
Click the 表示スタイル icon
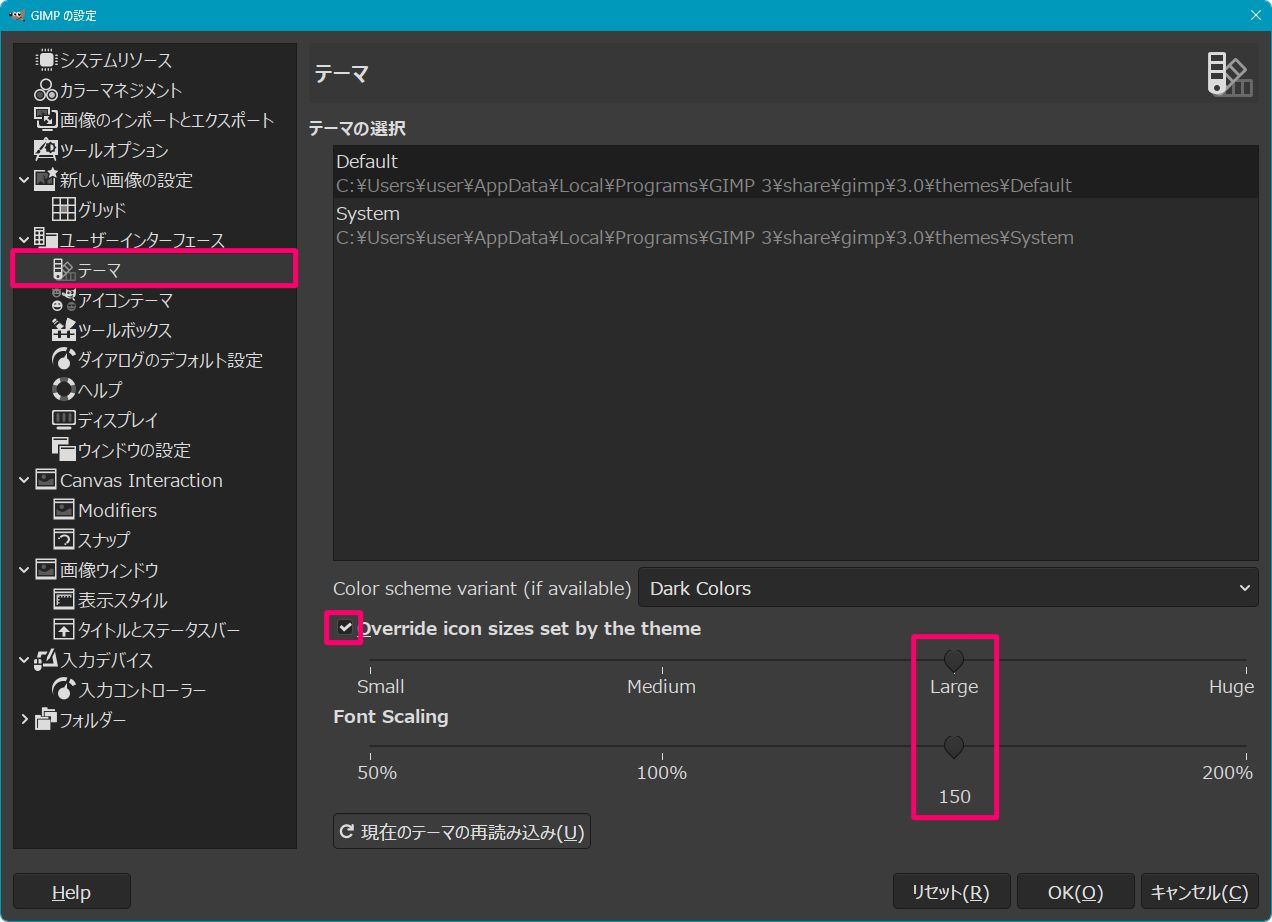tap(64, 600)
